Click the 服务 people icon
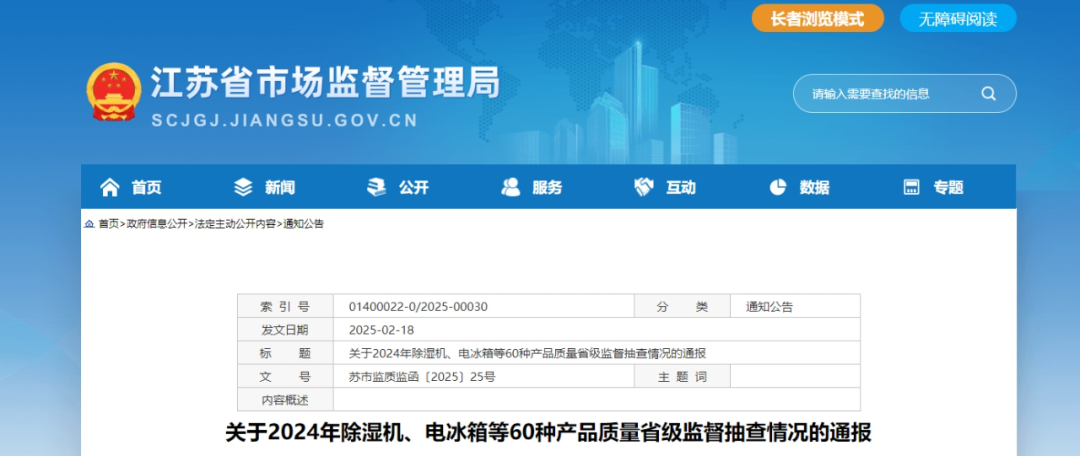Image resolution: width=1080 pixels, height=456 pixels. coord(510,187)
